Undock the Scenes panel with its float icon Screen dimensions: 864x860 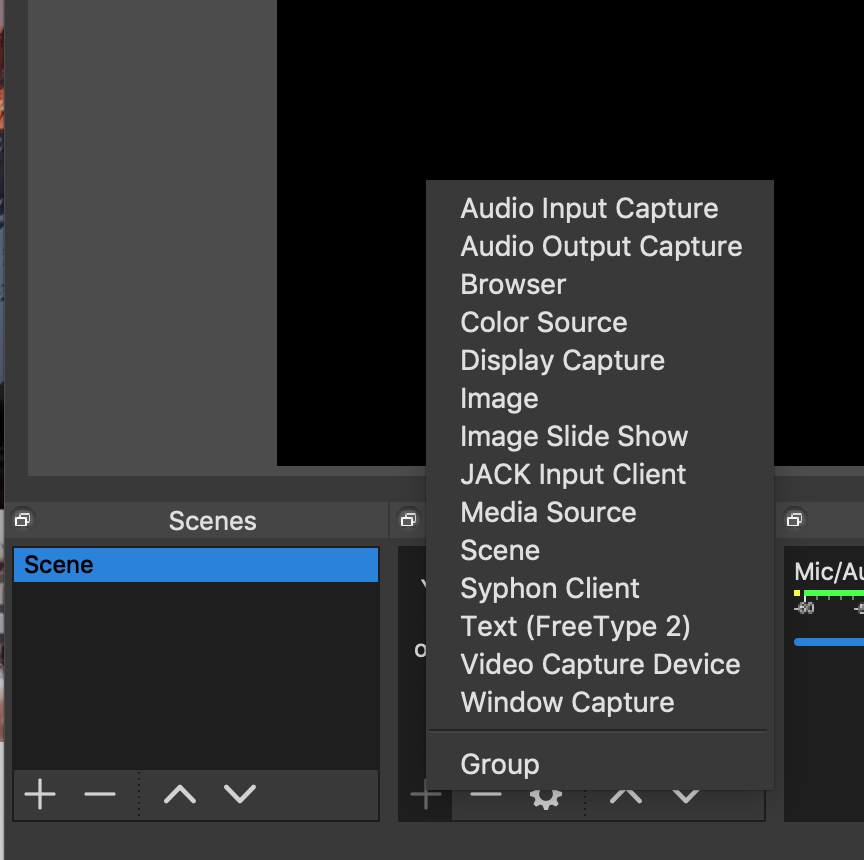click(22, 520)
